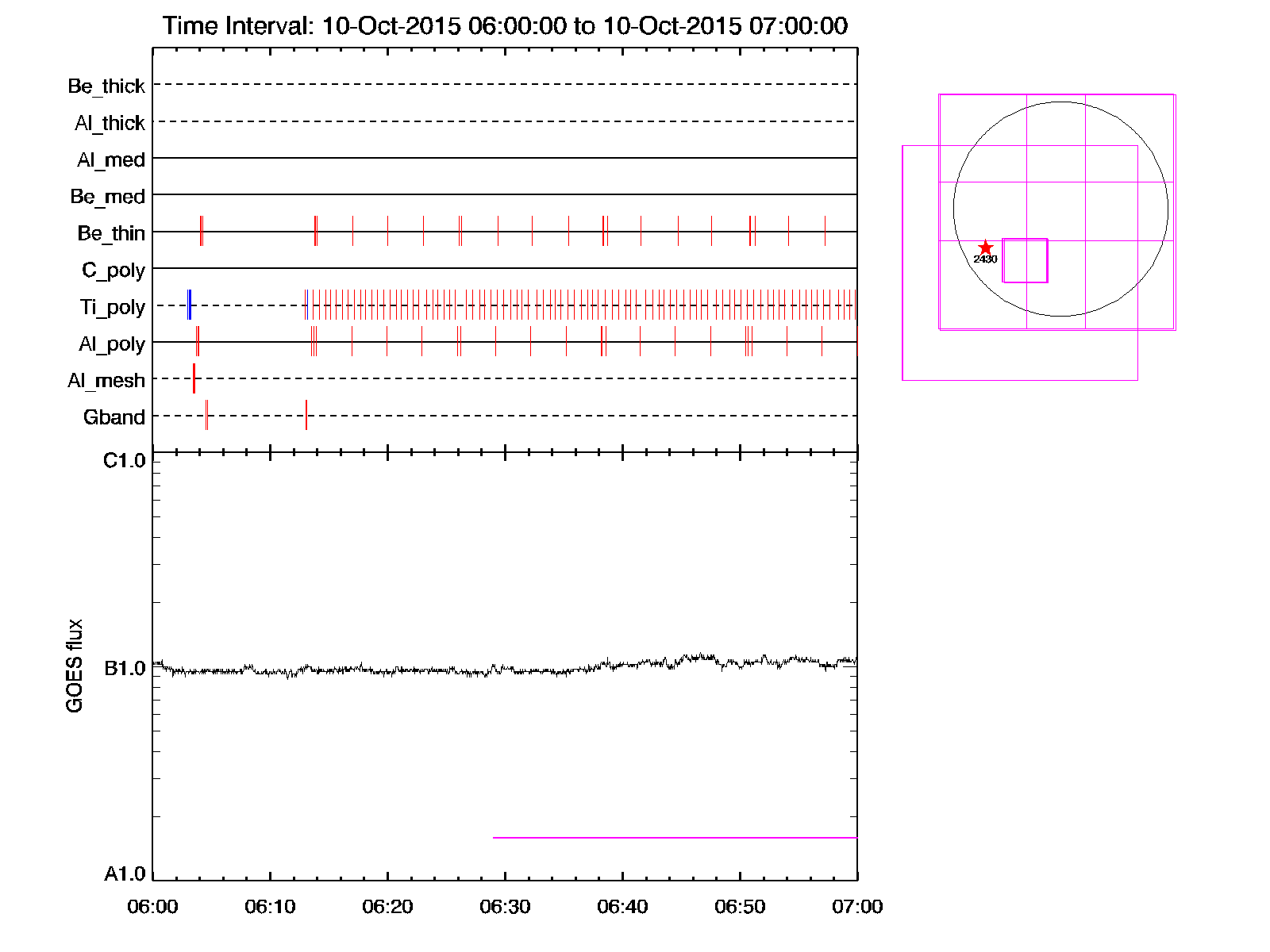Screen dimensions: 1270x952
Task: Click the blue marker on Ti_poly row
Action: pyautogui.click(x=189, y=305)
